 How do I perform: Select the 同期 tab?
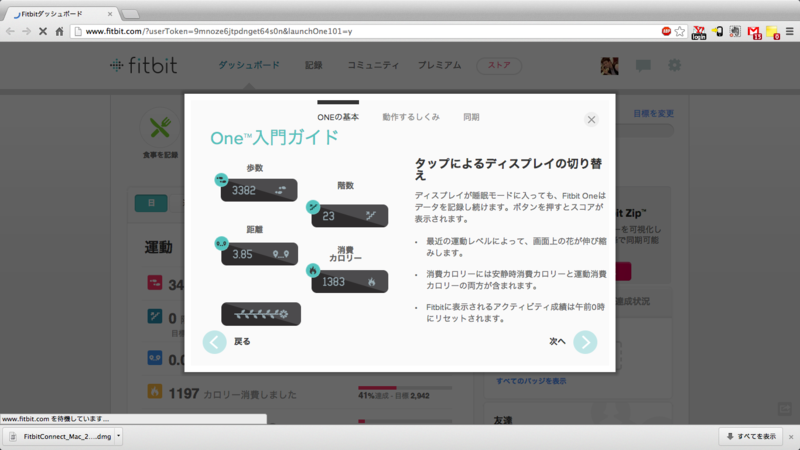click(x=471, y=117)
